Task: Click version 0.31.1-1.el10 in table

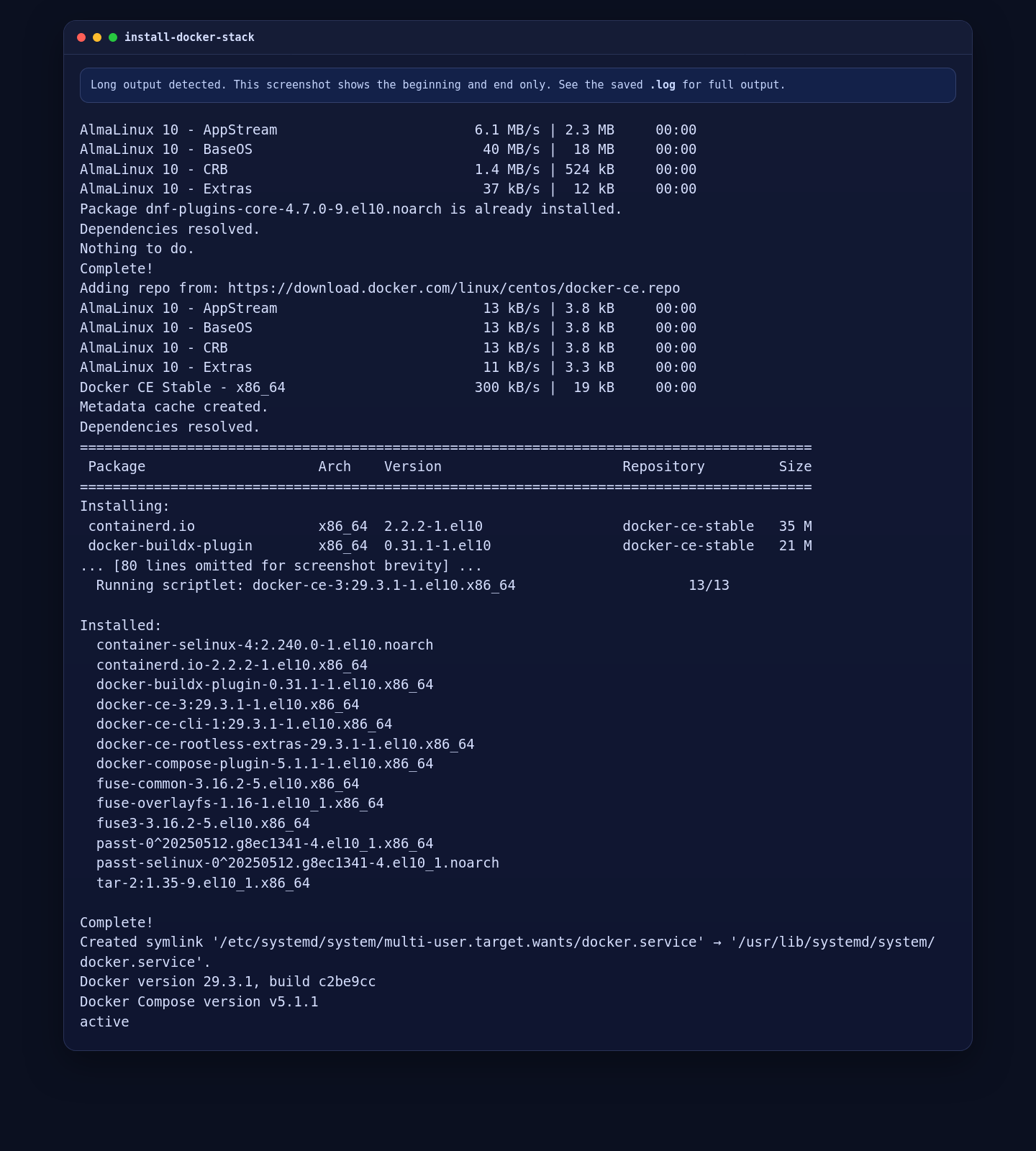Action: (437, 546)
